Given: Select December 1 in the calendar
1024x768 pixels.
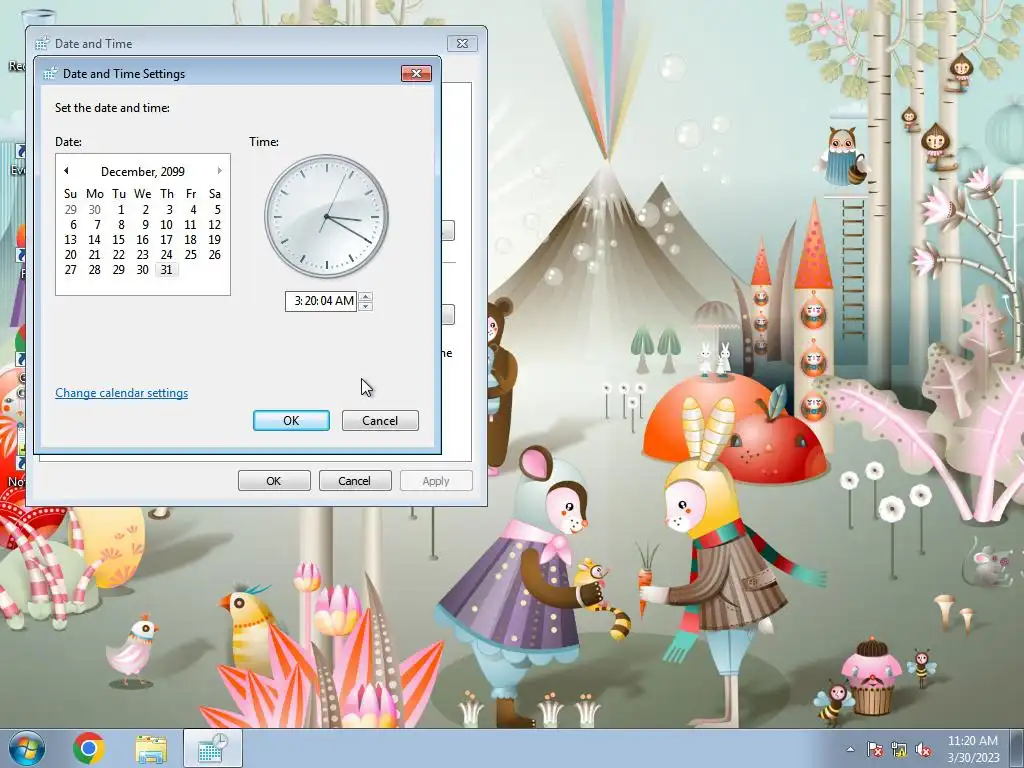Looking at the screenshot, I should pos(120,210).
